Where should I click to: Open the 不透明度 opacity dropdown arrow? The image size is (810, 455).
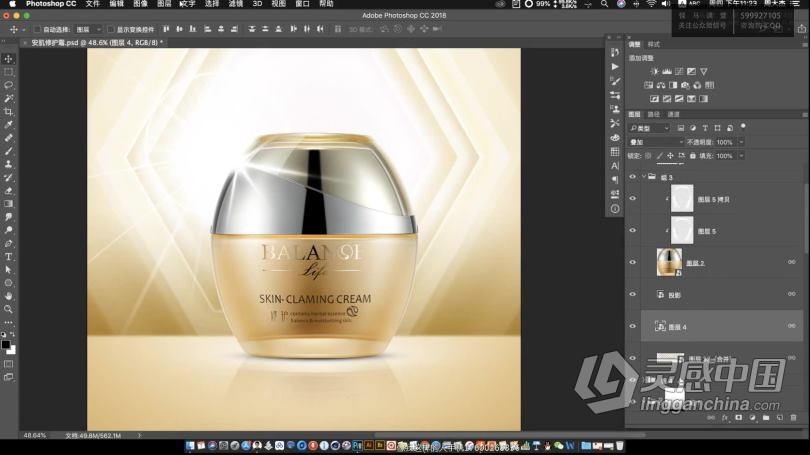coord(741,142)
